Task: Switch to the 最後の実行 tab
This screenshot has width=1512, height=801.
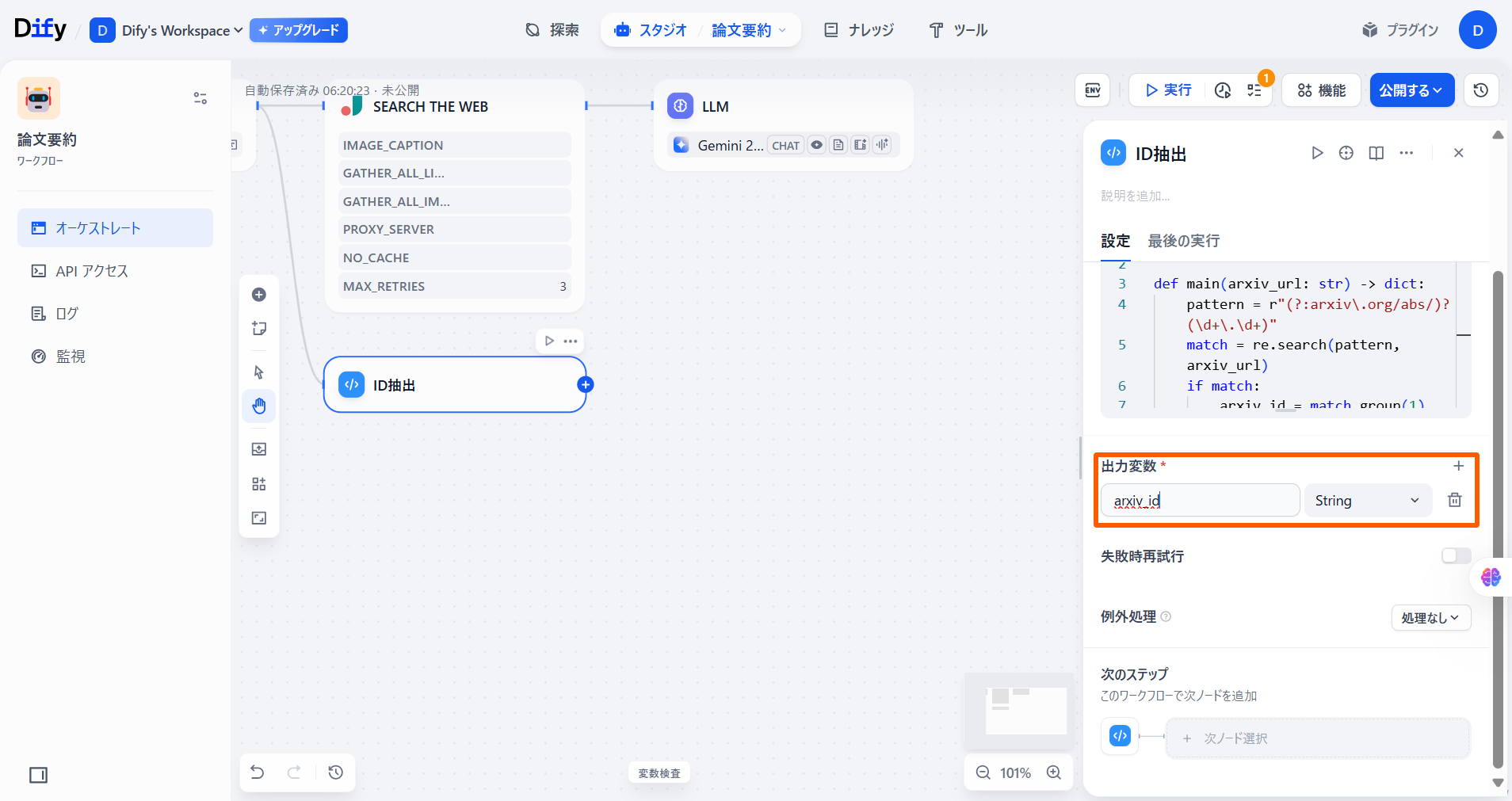Action: [x=1183, y=241]
